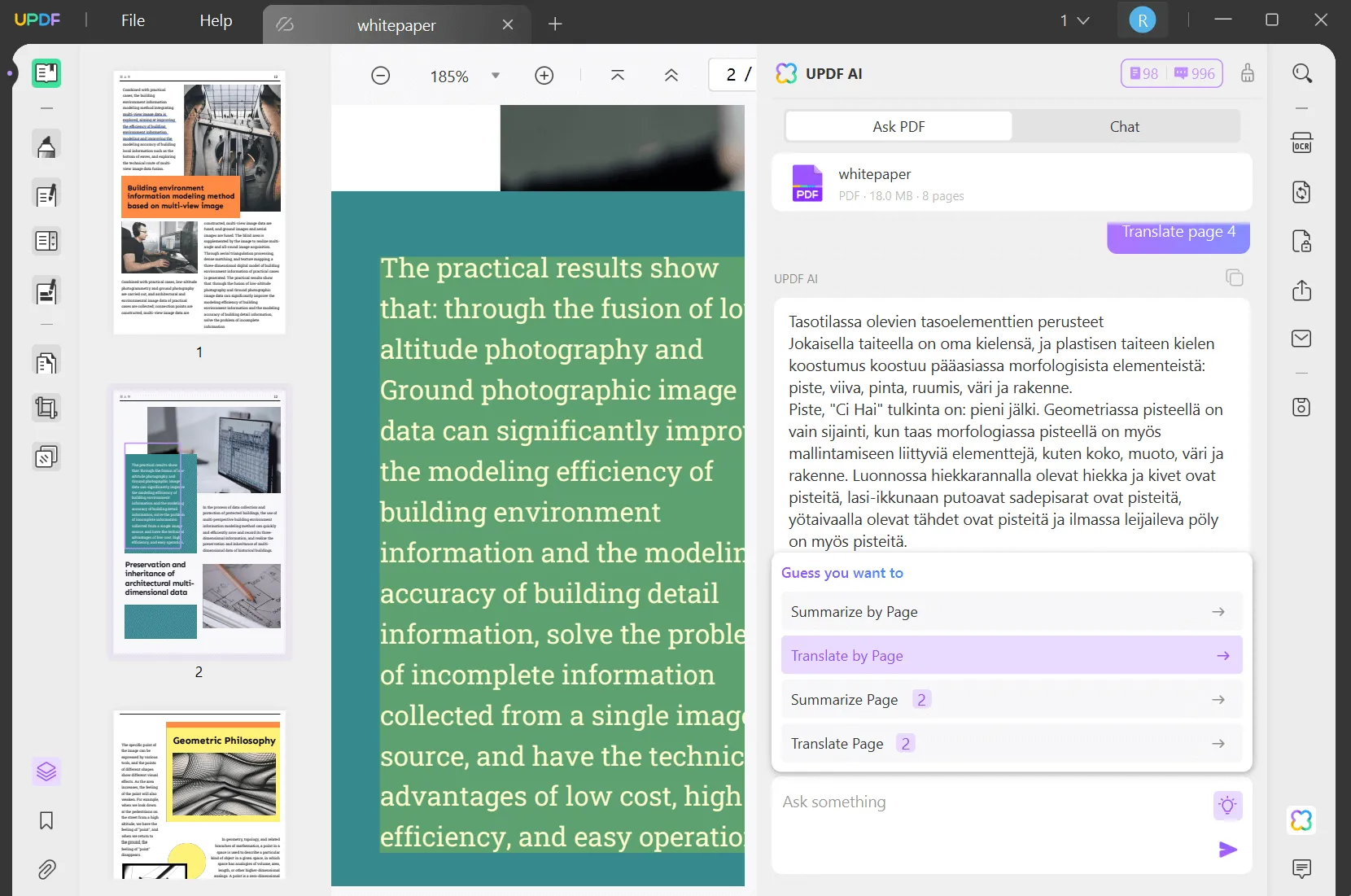The image size is (1351, 896).
Task: Save as other format icon
Action: pyautogui.click(x=1302, y=407)
